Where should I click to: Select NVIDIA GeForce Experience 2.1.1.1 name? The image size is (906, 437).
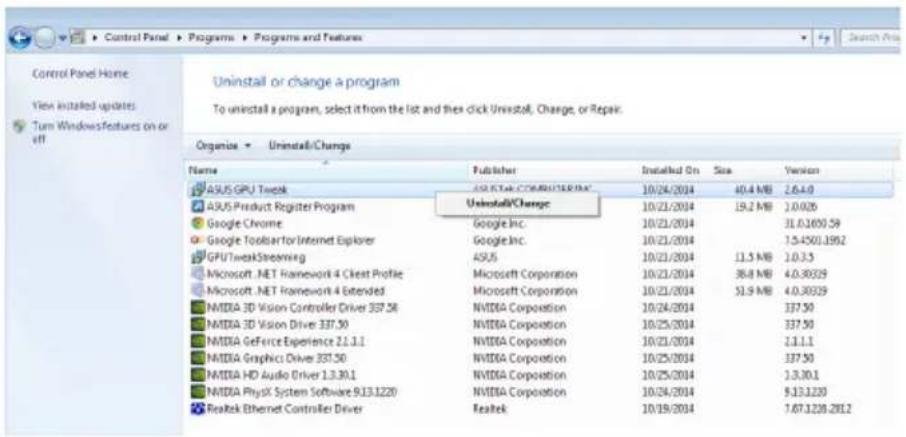pos(286,341)
